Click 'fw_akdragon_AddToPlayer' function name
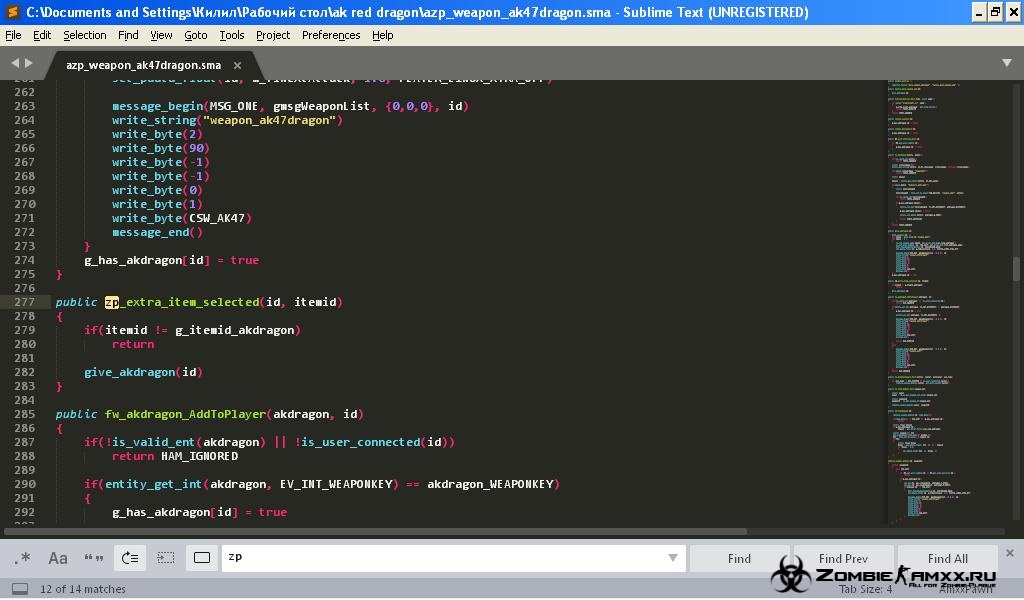The width and height of the screenshot is (1024, 600). click(x=185, y=414)
